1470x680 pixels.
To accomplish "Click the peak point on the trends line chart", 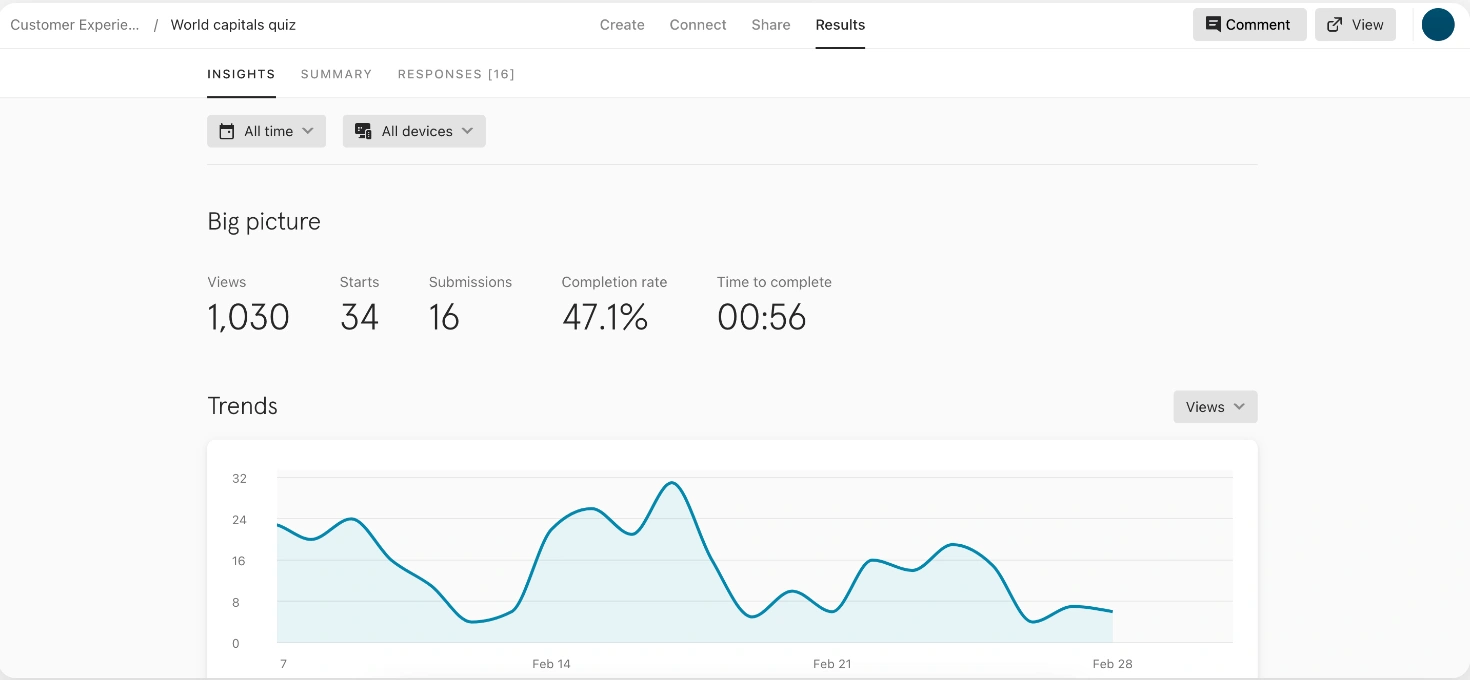I will (x=672, y=483).
